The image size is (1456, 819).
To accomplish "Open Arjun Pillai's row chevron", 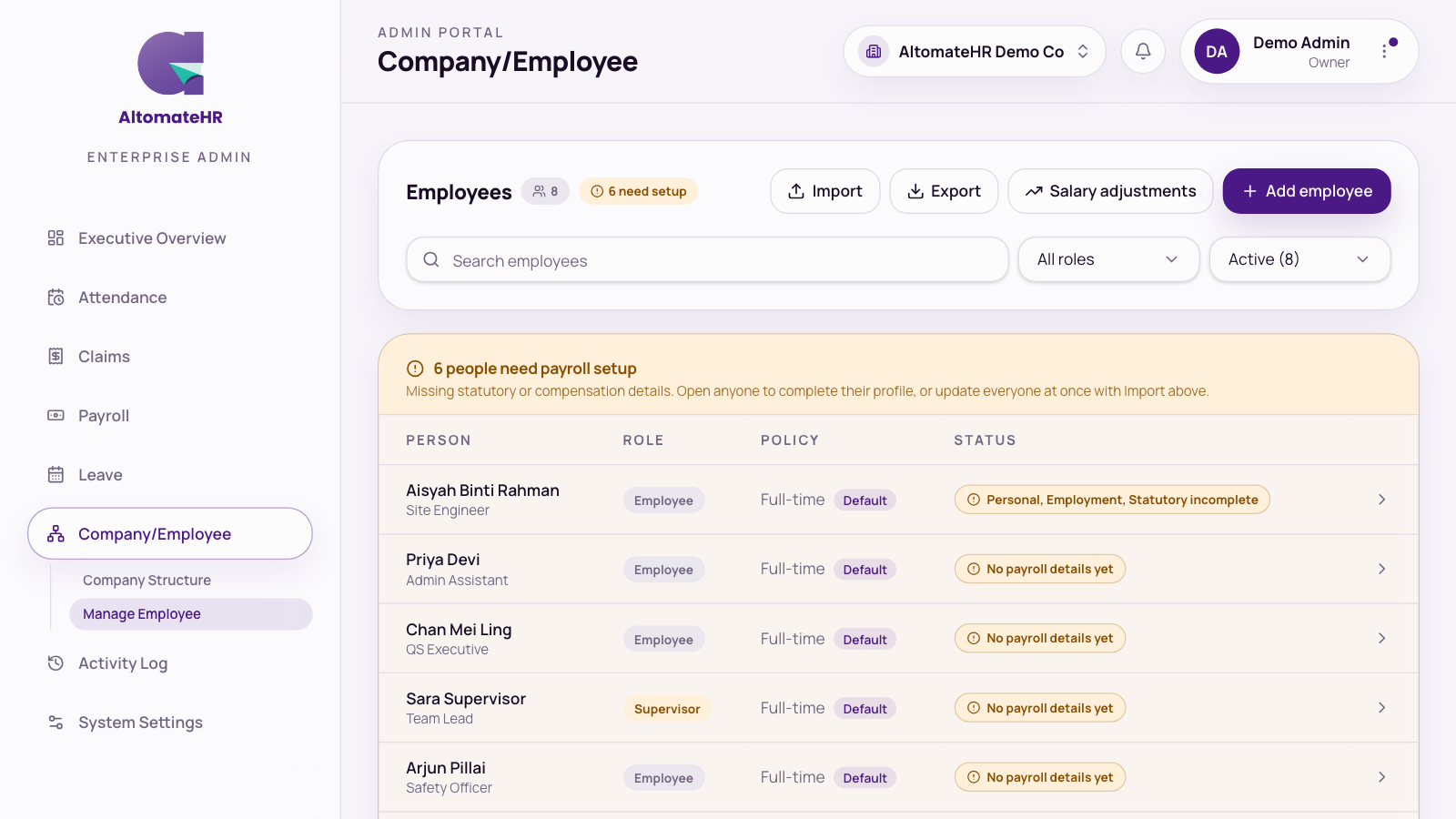I will (1381, 777).
